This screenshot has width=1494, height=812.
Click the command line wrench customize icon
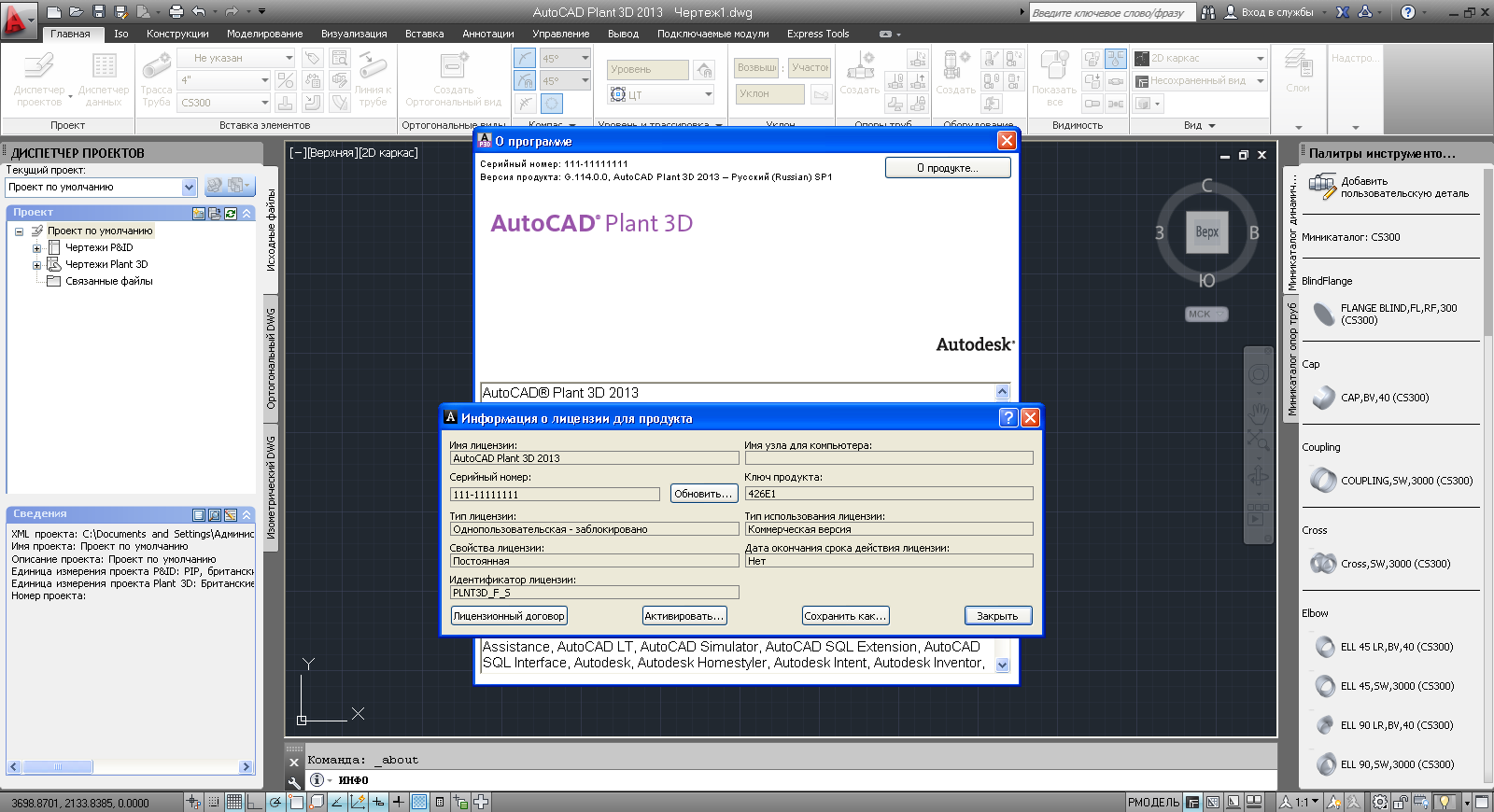click(294, 781)
